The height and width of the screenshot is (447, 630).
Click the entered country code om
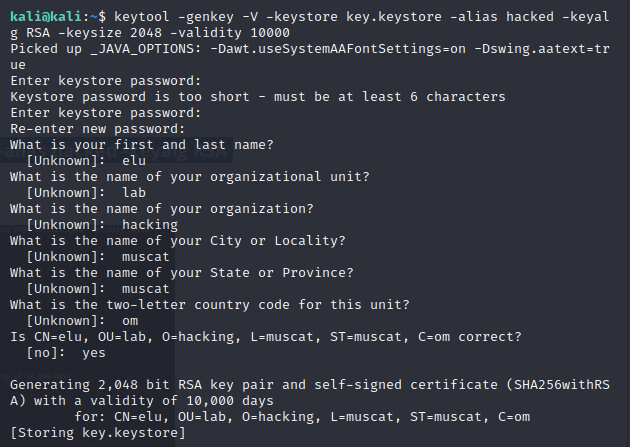130,321
